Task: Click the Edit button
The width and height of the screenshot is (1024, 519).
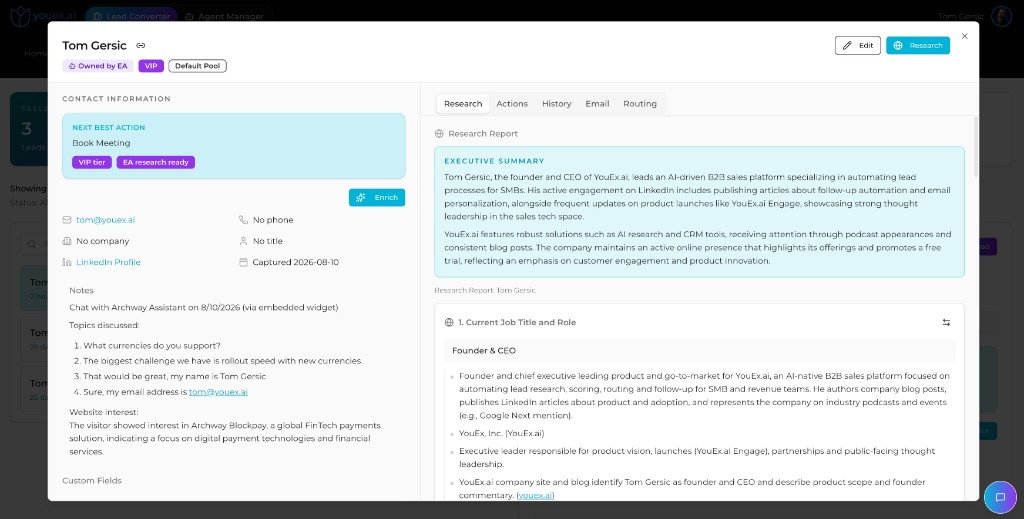Action: tap(857, 46)
